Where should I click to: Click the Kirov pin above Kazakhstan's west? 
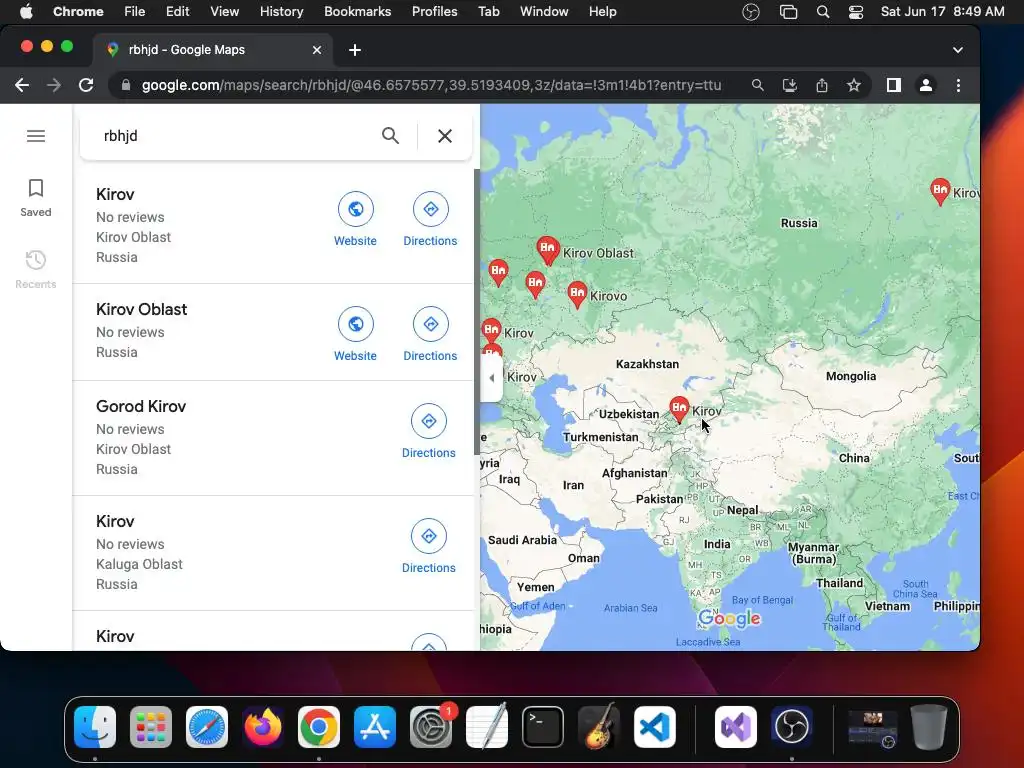pos(491,328)
